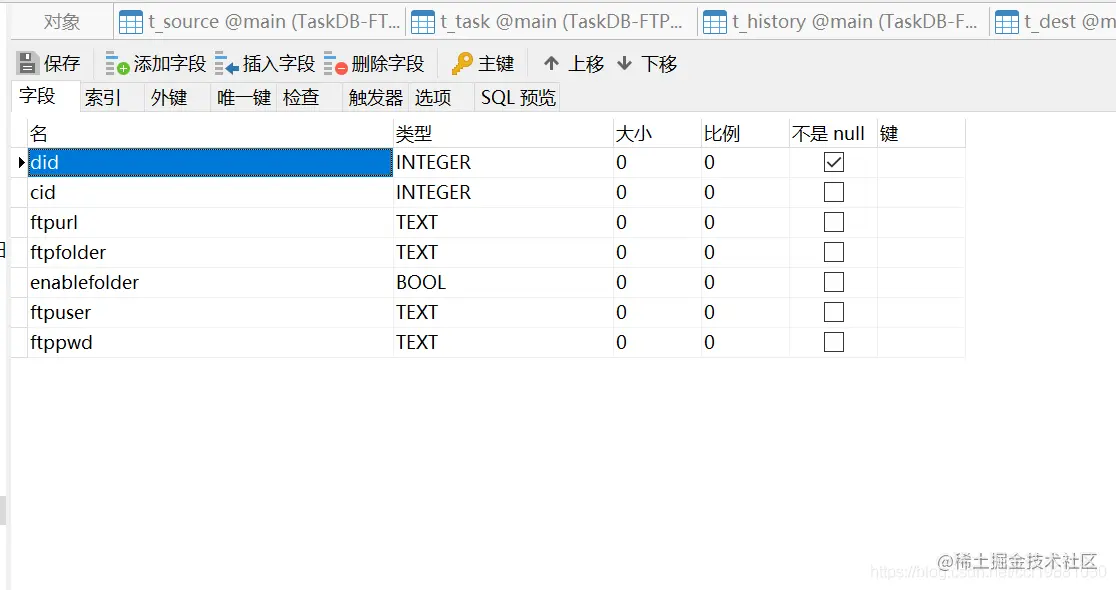Click the Save floppy disk icon
1116x590 pixels.
(27, 63)
